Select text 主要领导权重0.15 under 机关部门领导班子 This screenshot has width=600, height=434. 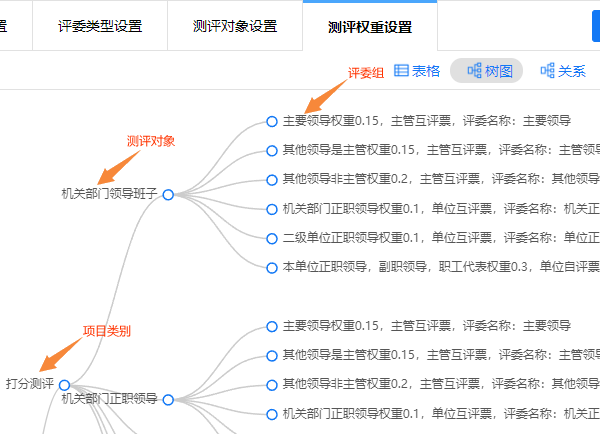click(x=331, y=121)
